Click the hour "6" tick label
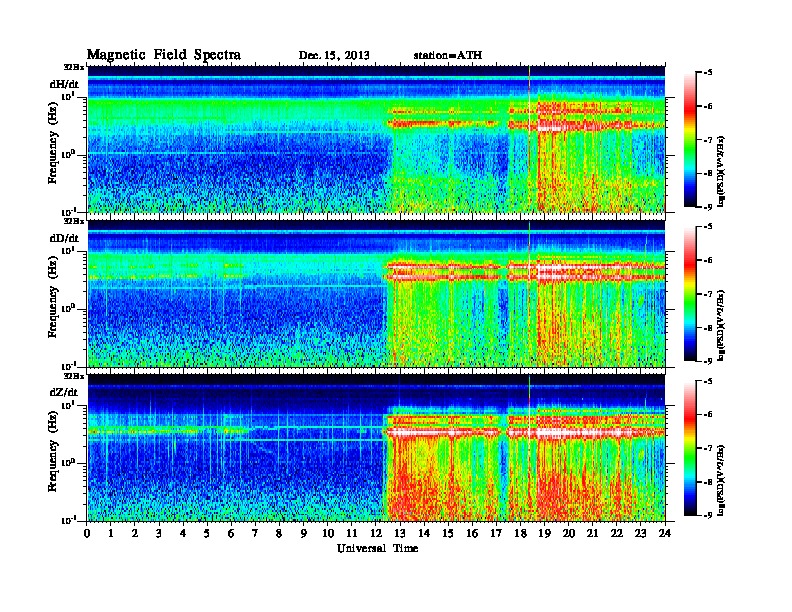The height and width of the screenshot is (612, 792). coord(231,533)
